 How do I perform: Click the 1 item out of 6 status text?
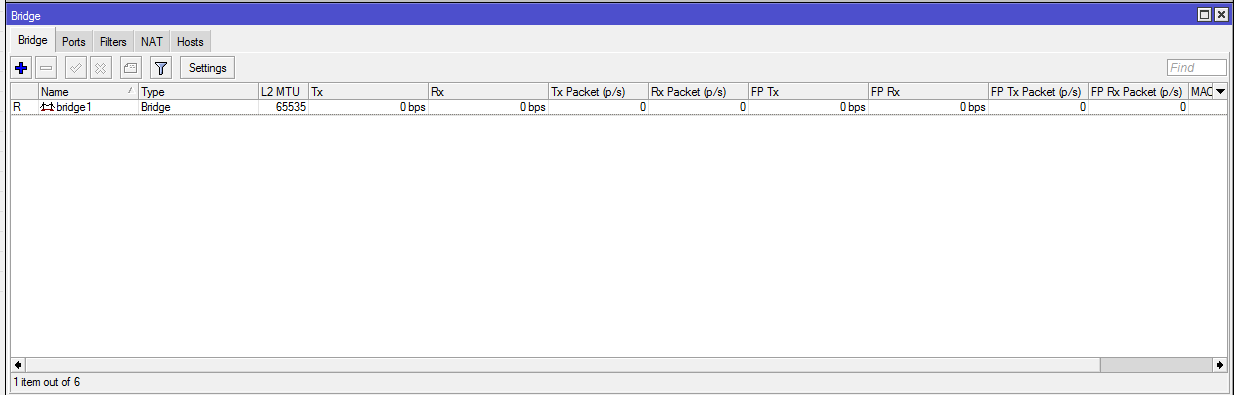tap(46, 382)
